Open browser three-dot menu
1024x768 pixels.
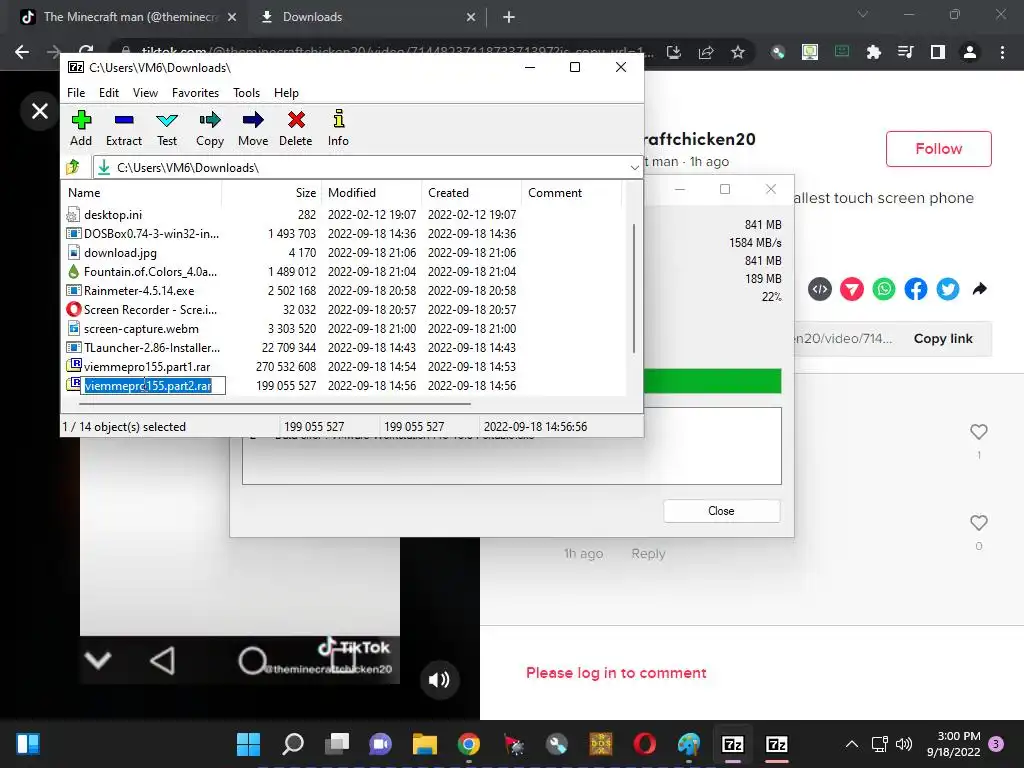coord(1002,52)
